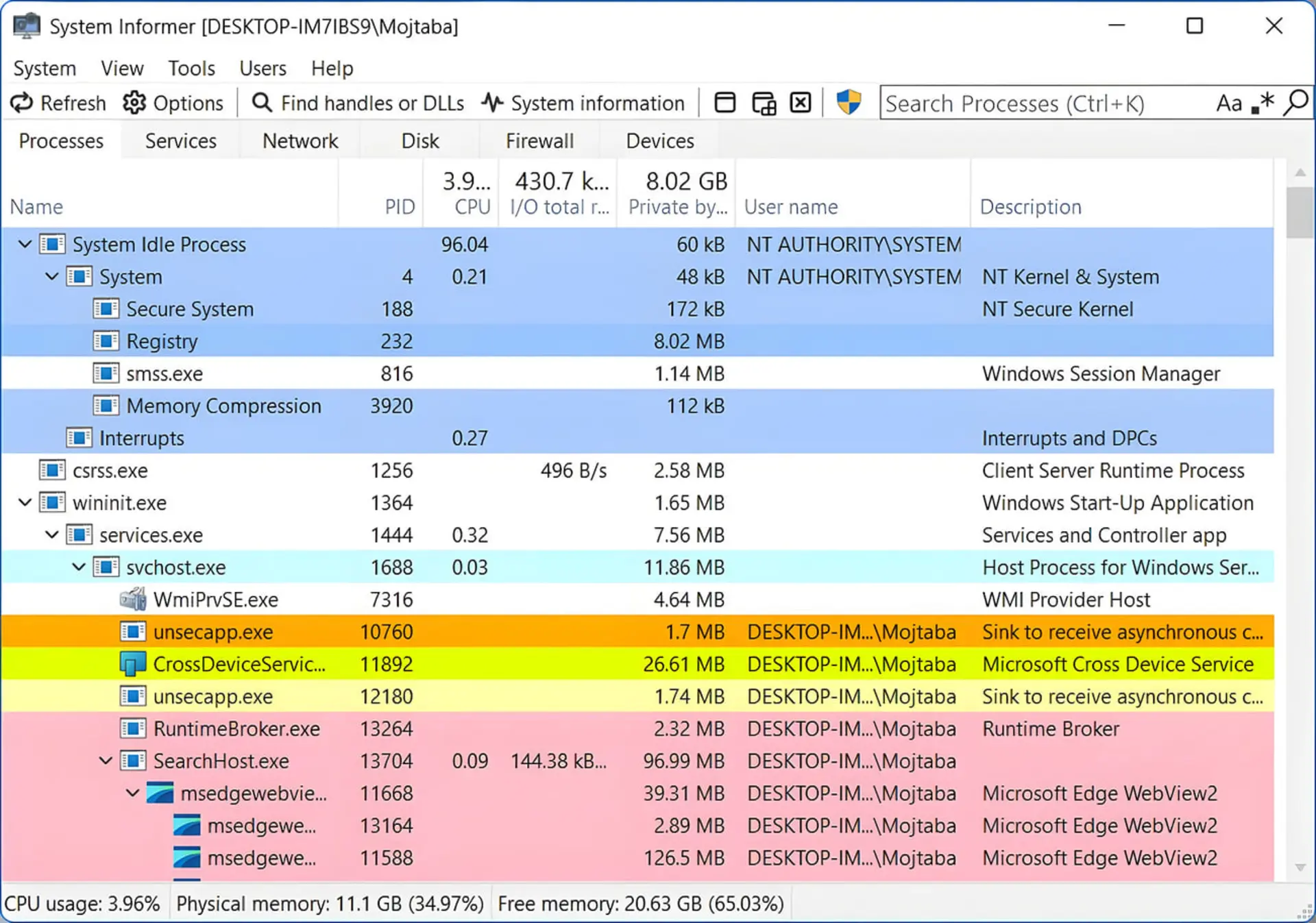Viewport: 1316px width, 923px height.
Task: Open the Tools menu
Action: (192, 69)
